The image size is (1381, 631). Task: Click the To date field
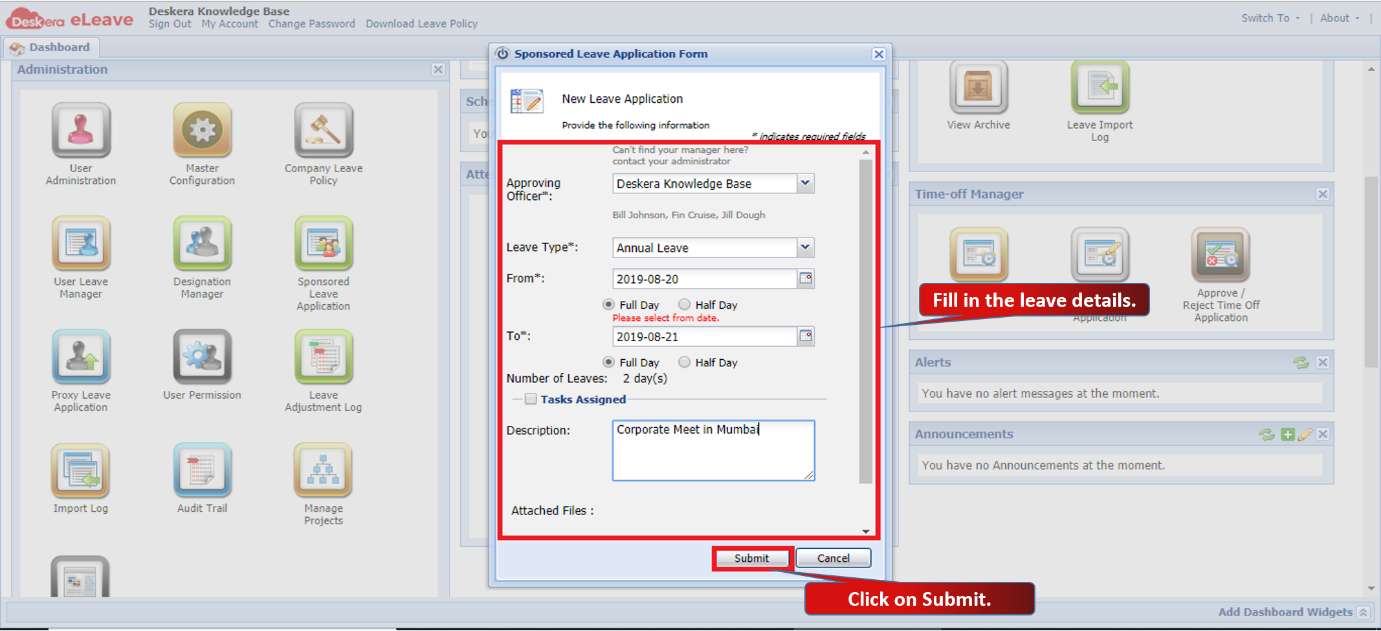point(705,337)
